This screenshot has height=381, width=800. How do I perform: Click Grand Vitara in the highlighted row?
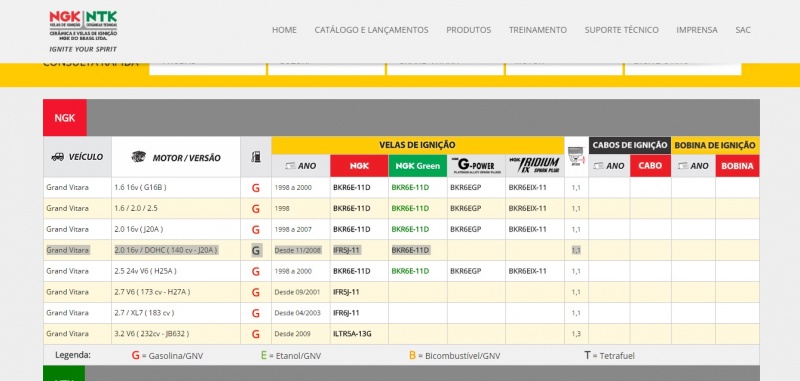[67, 250]
